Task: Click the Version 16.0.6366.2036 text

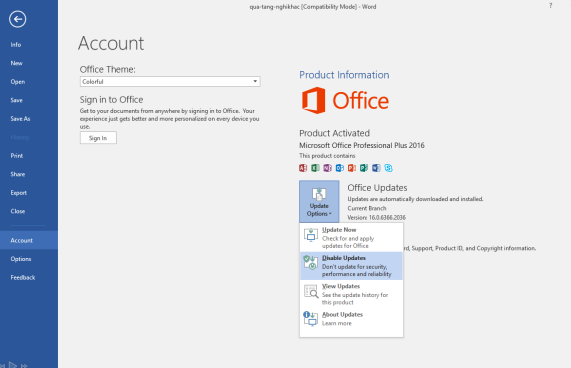Action: [x=377, y=218]
